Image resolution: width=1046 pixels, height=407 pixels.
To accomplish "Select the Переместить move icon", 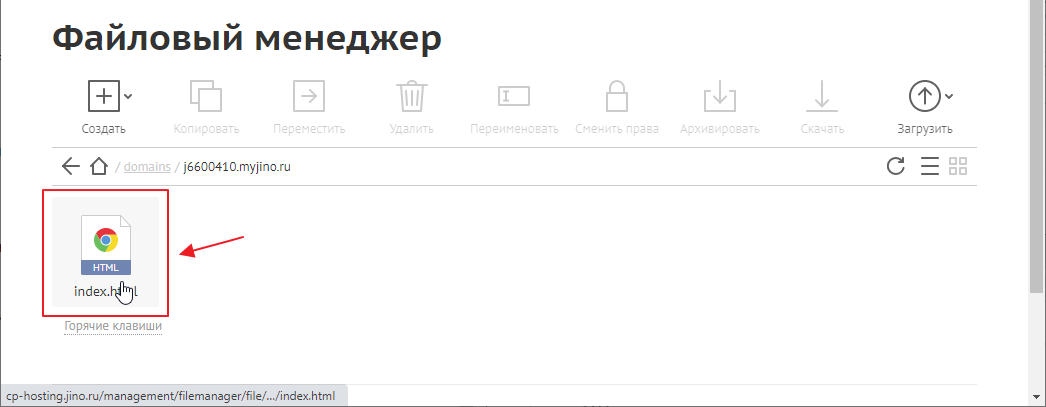I will 309,96.
